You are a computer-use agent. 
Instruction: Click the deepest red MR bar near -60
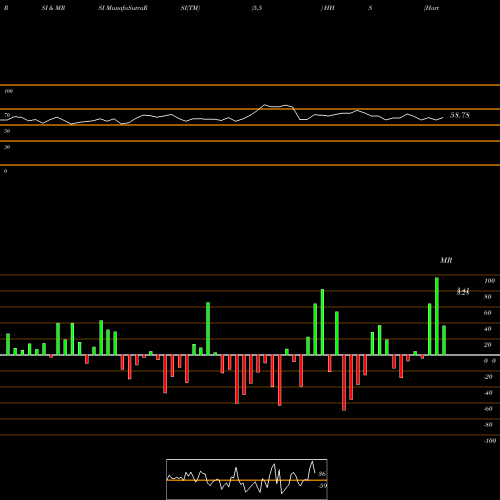[x=344, y=383]
